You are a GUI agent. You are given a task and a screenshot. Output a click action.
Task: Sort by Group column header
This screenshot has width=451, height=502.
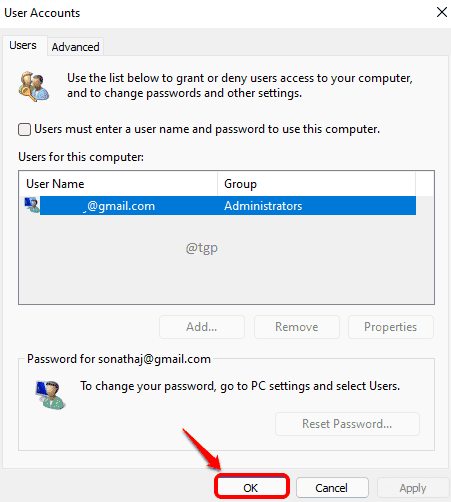click(x=316, y=184)
